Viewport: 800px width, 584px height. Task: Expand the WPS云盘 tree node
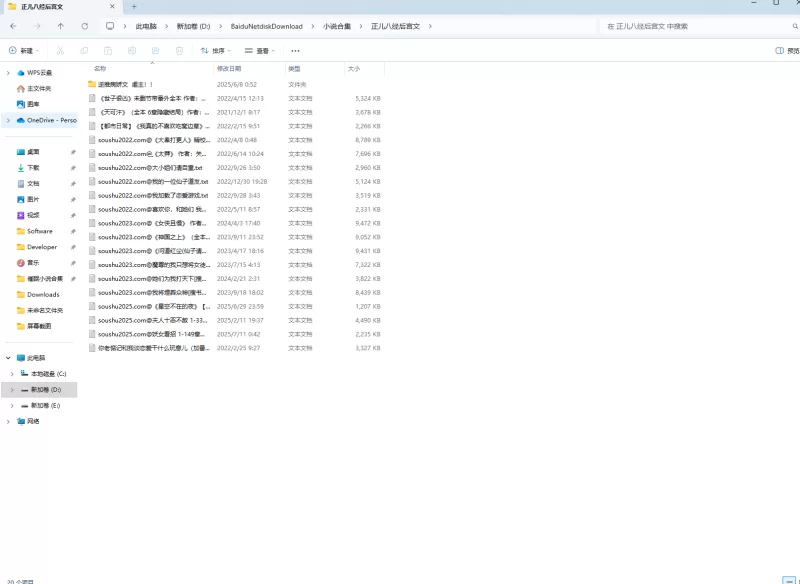[x=8, y=73]
